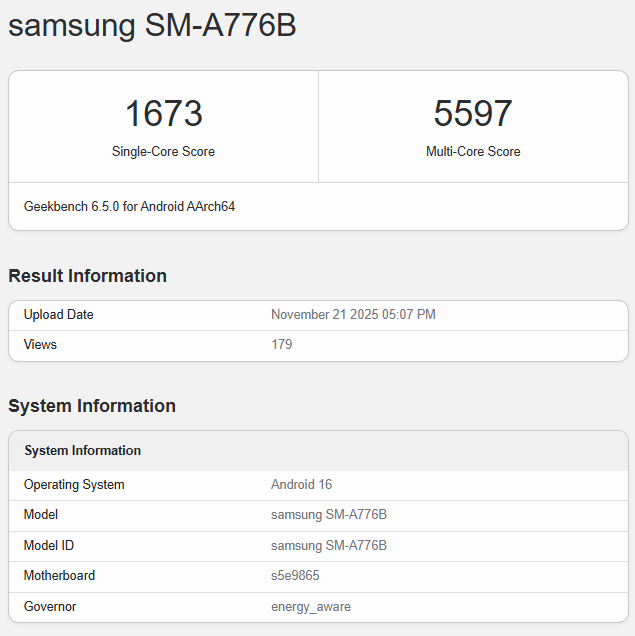Click the large System Information section heading
This screenshot has height=636, width=635.
[x=92, y=406]
